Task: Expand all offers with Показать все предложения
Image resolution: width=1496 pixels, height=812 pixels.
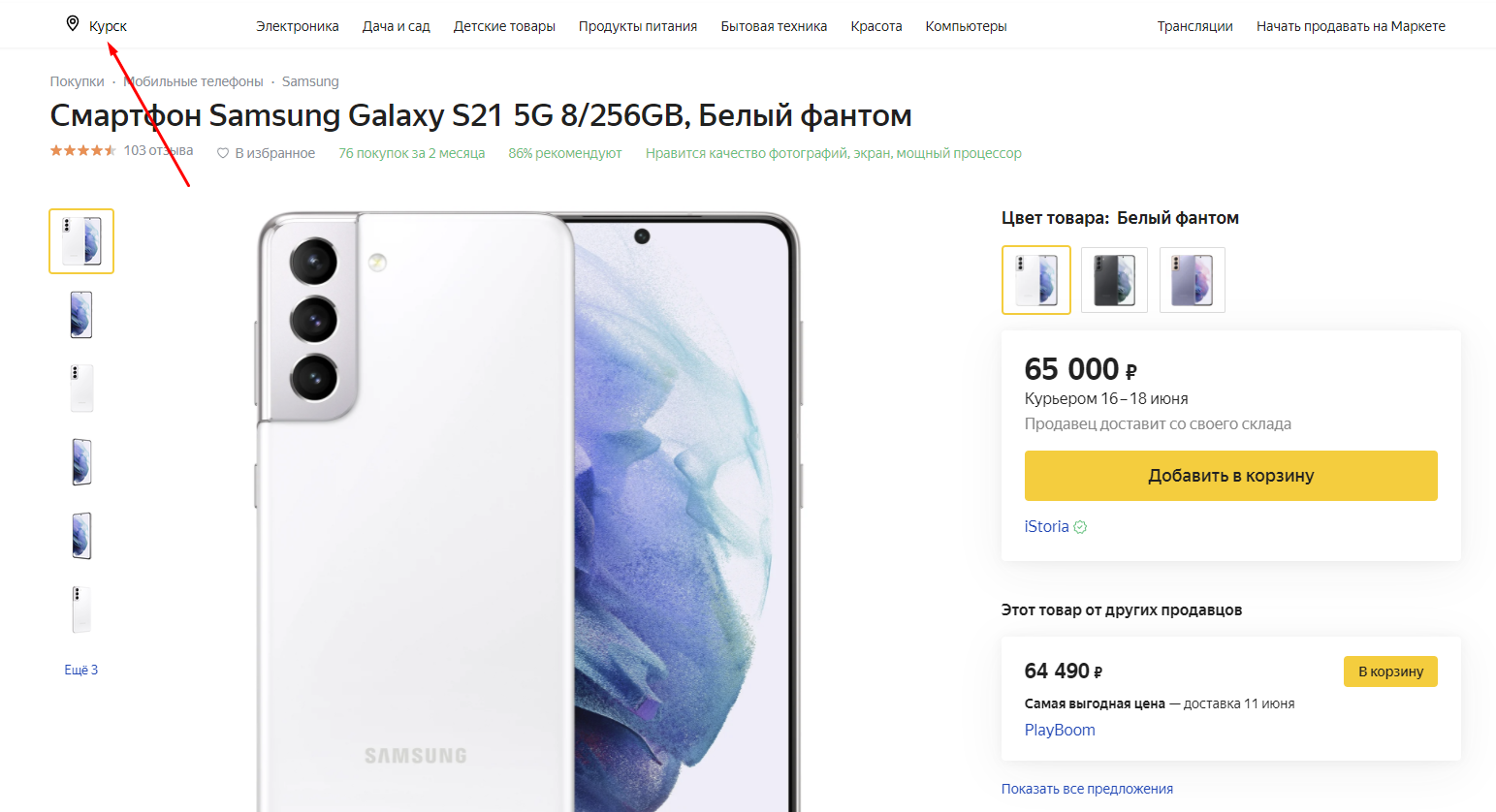Action: tap(1087, 789)
